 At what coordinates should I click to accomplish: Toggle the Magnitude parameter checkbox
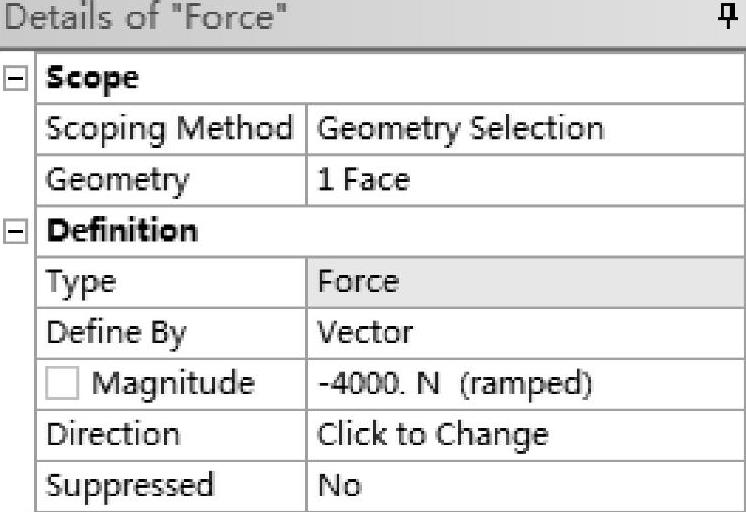pyautogui.click(x=65, y=385)
